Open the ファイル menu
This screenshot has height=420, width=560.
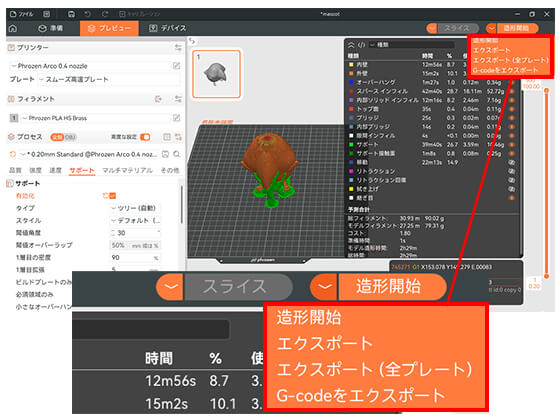click(22, 14)
